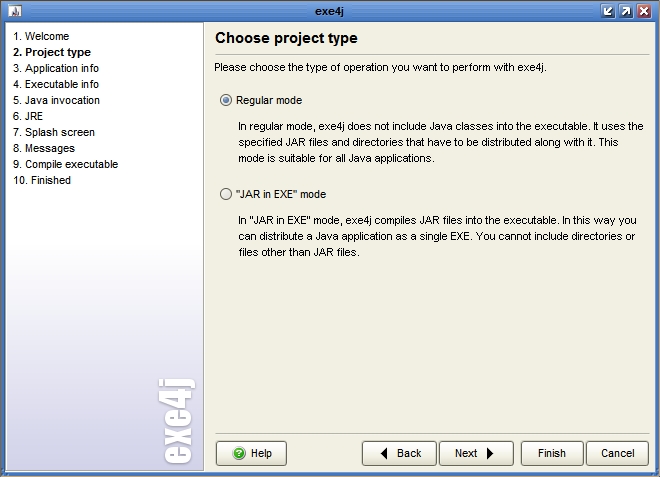Minimize the exe4j window
Image resolution: width=660 pixels, height=477 pixels.
(x=608, y=11)
